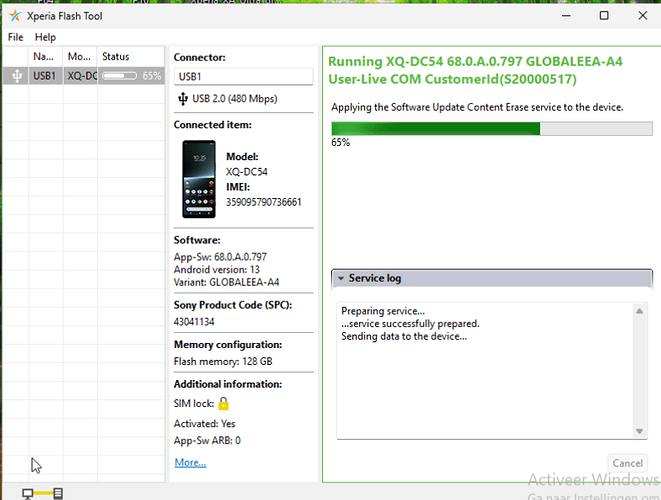Click the 65% text in the Status column
The width and height of the screenshot is (661, 500).
pyautogui.click(x=151, y=76)
